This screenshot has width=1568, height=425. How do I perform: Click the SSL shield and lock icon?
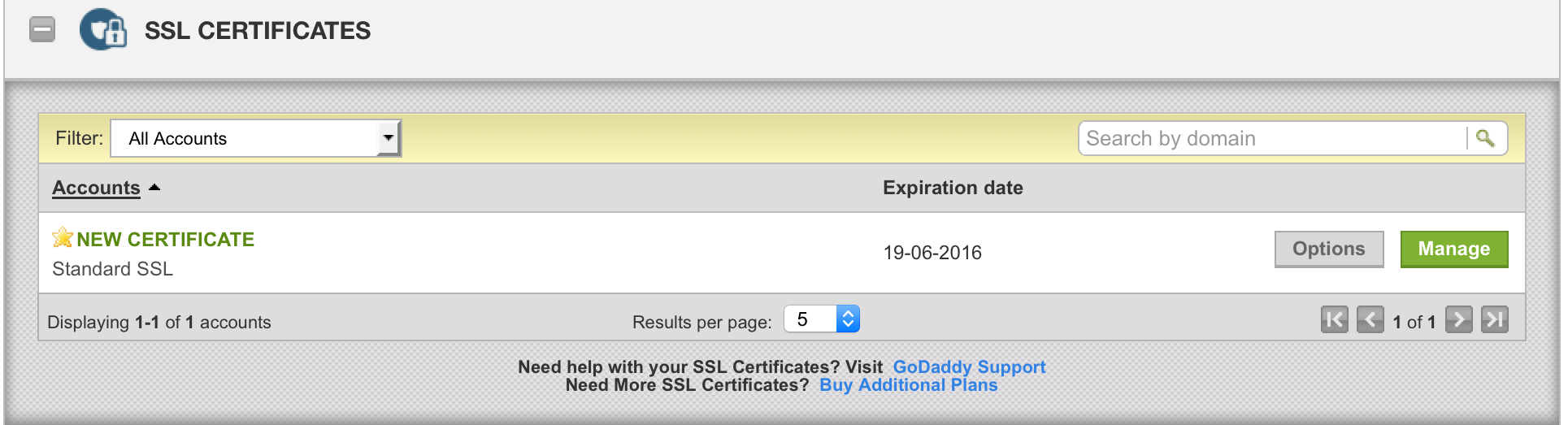103,30
